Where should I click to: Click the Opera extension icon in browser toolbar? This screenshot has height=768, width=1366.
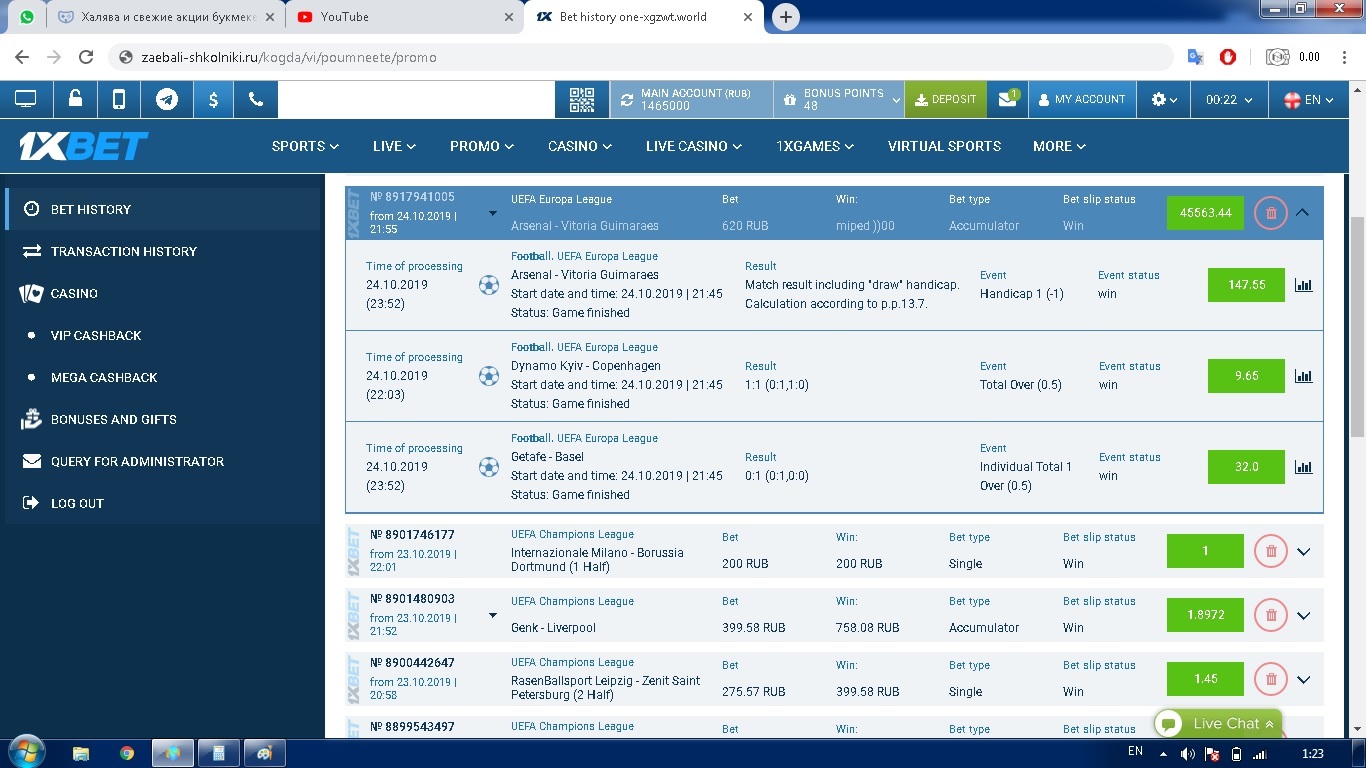[x=1228, y=57]
